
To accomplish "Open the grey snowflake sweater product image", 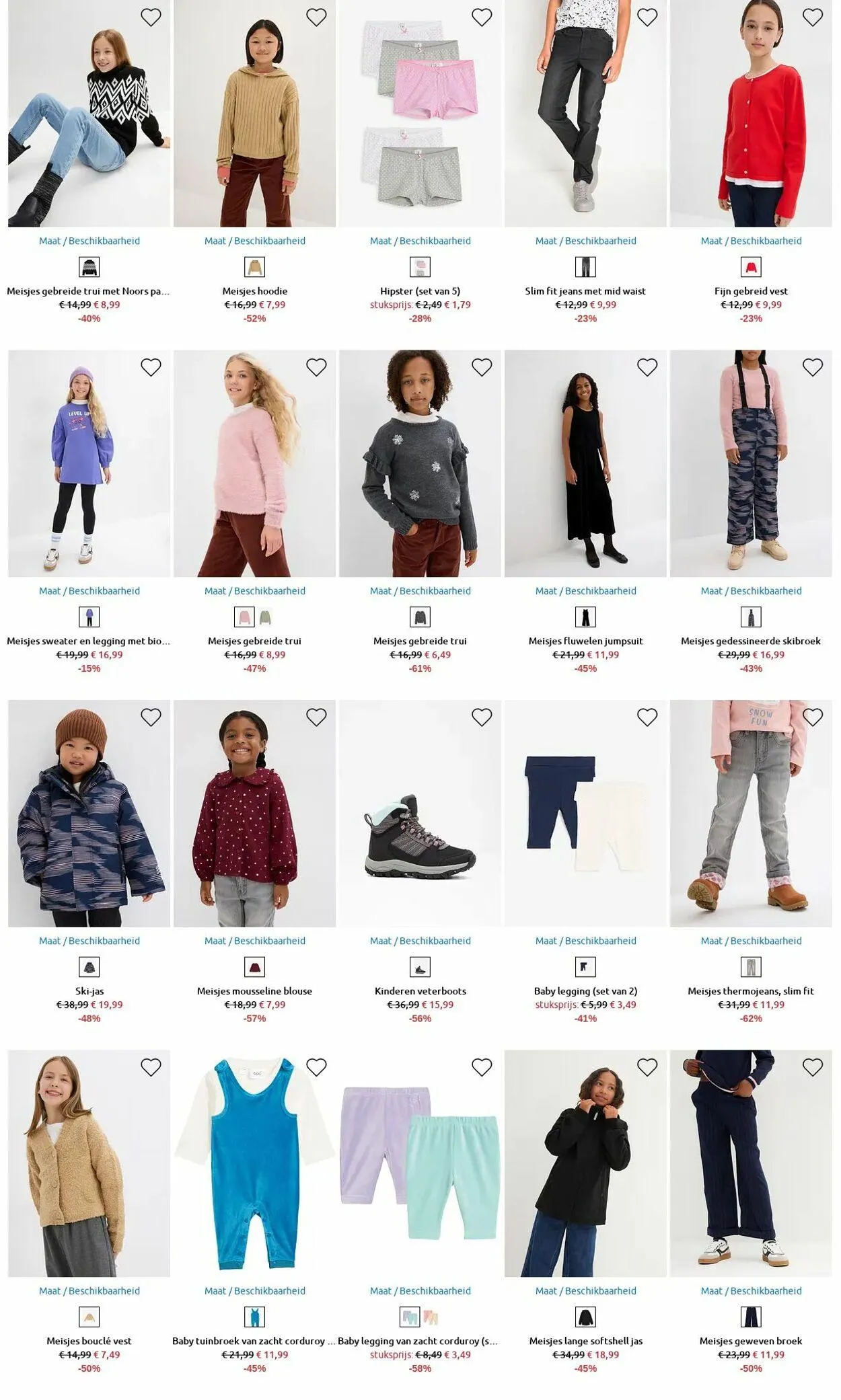I will click(x=420, y=463).
